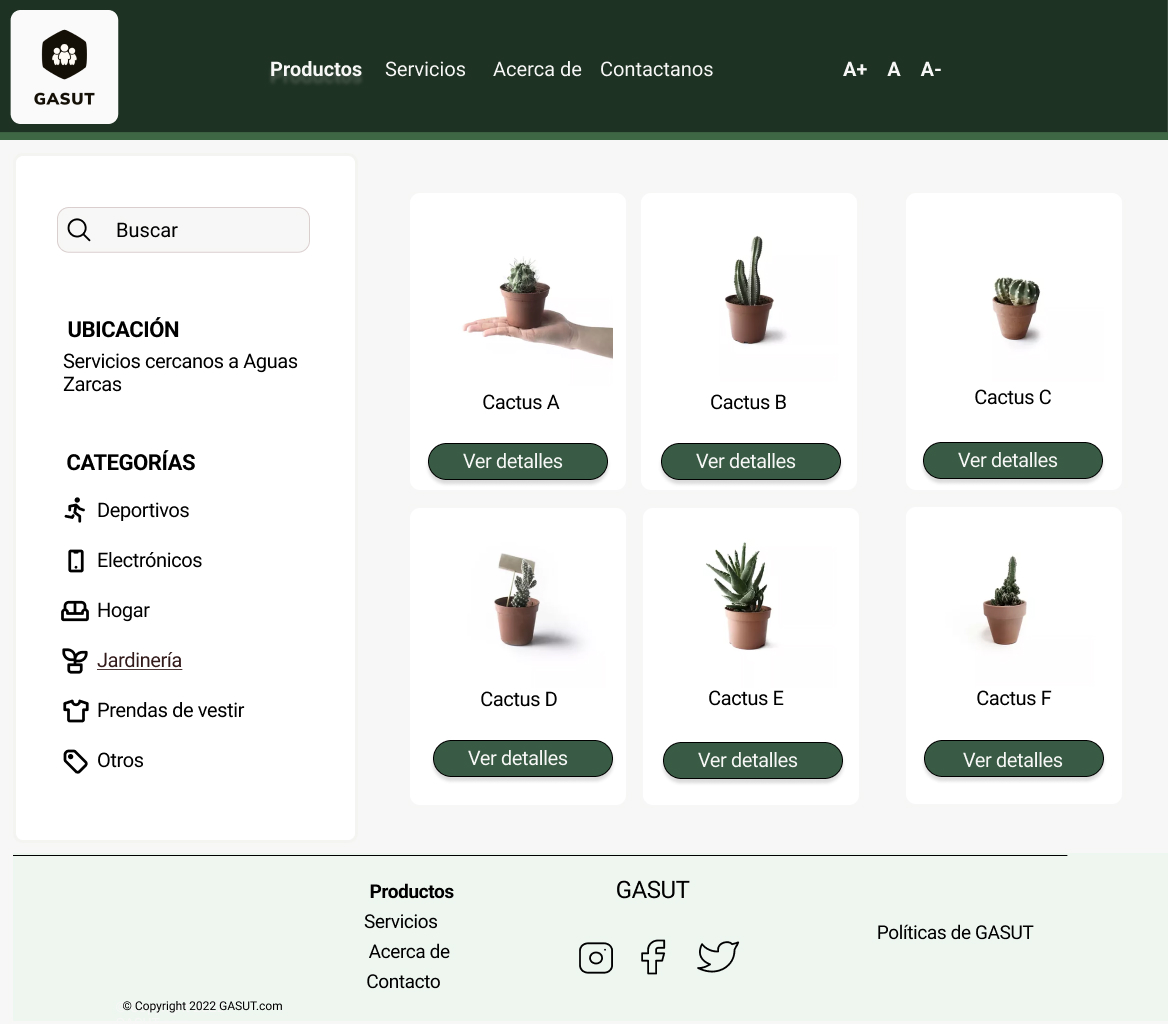Click the search magnifier icon
Viewport: 1168px width, 1024px height.
pyautogui.click(x=79, y=229)
